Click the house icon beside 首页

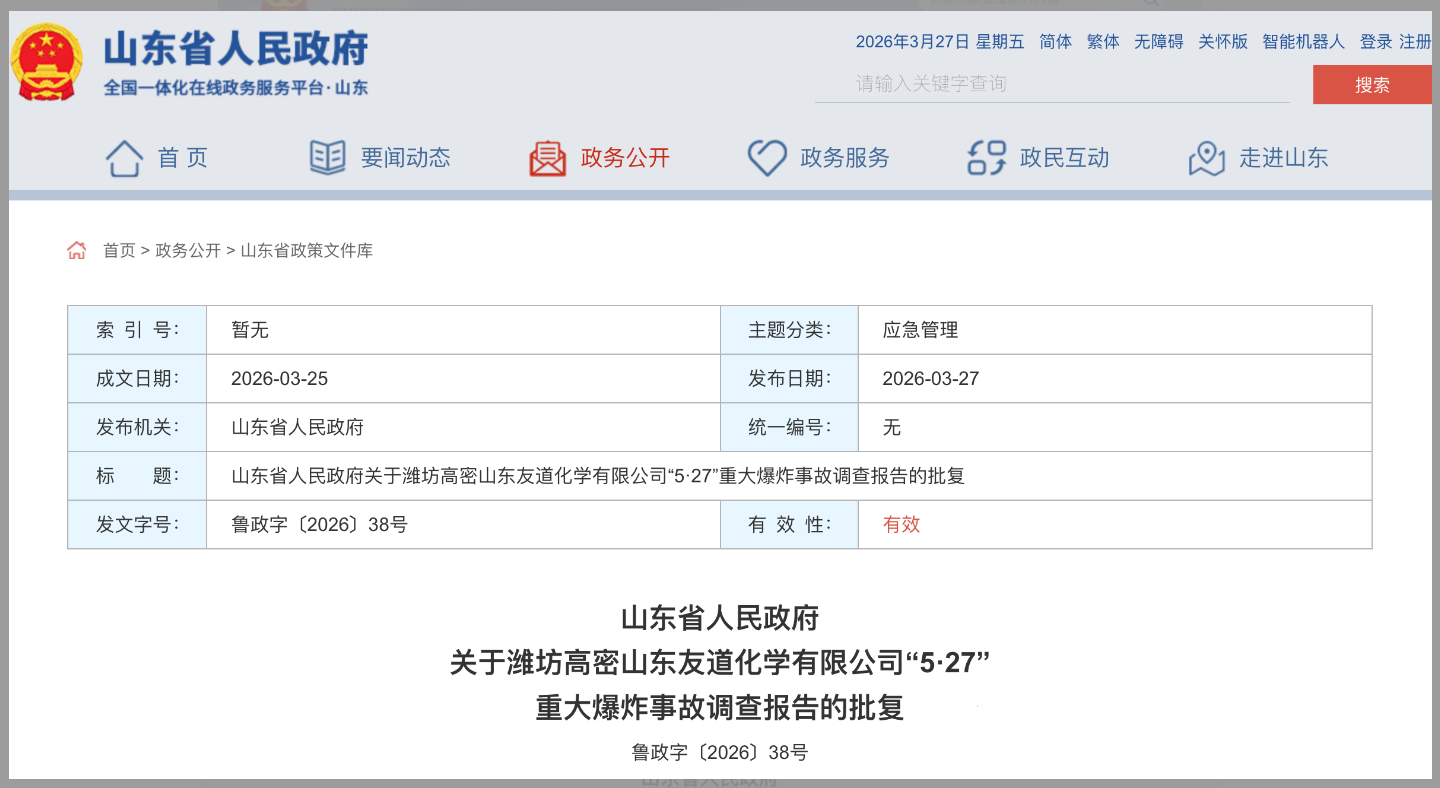click(125, 158)
